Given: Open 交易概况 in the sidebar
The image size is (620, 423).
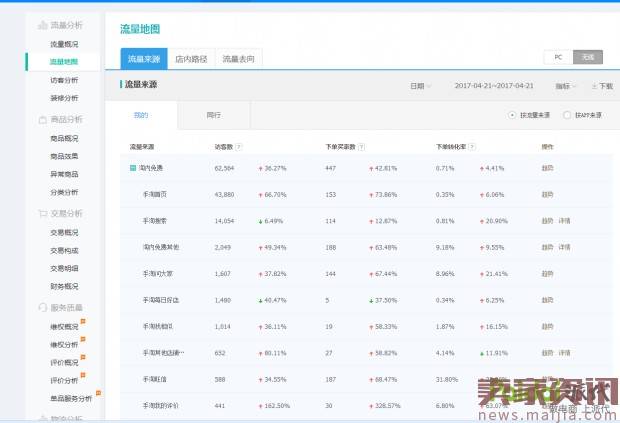Looking at the screenshot, I should point(64,232).
